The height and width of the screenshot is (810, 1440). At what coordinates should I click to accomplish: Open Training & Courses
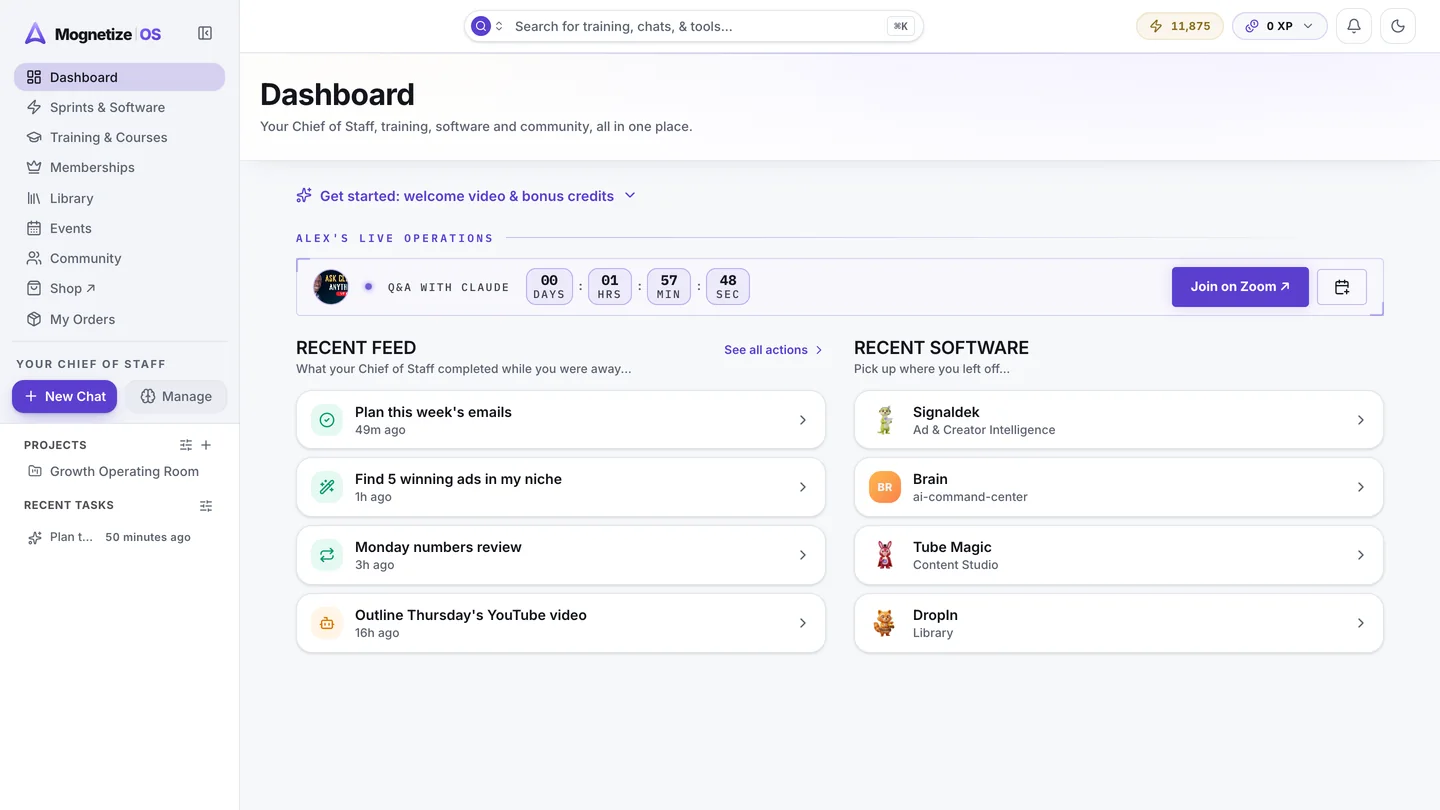tap(119, 137)
